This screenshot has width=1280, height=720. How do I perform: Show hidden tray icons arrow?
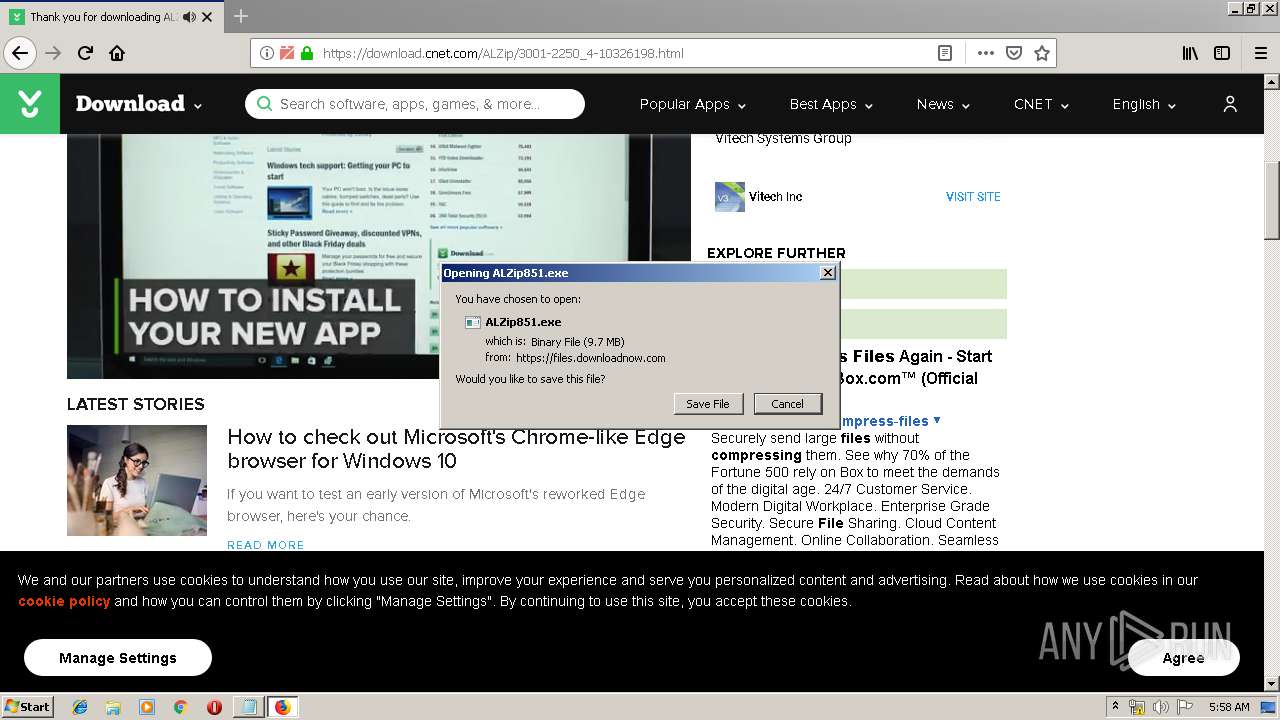(1116, 707)
